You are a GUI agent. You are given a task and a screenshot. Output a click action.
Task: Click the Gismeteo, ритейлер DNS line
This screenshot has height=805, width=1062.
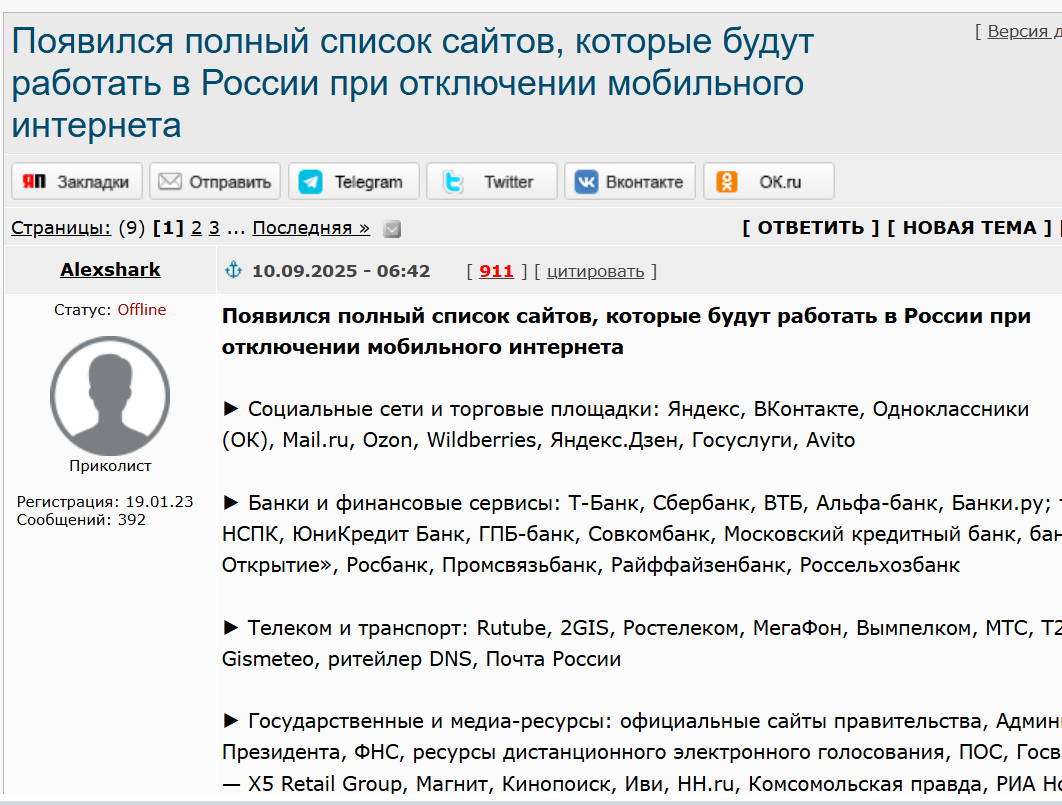pyautogui.click(x=421, y=659)
